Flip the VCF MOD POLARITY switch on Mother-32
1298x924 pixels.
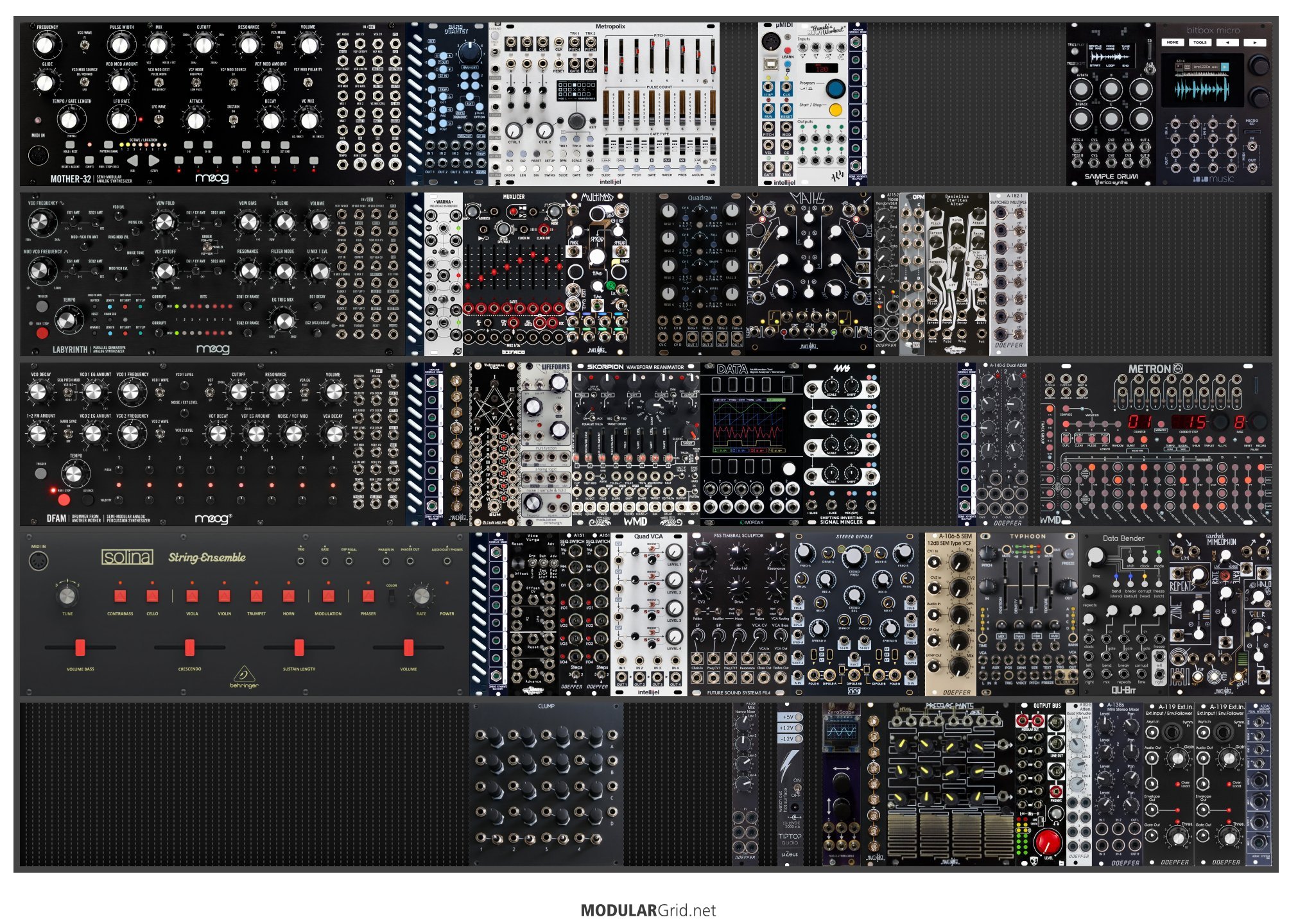(x=308, y=81)
